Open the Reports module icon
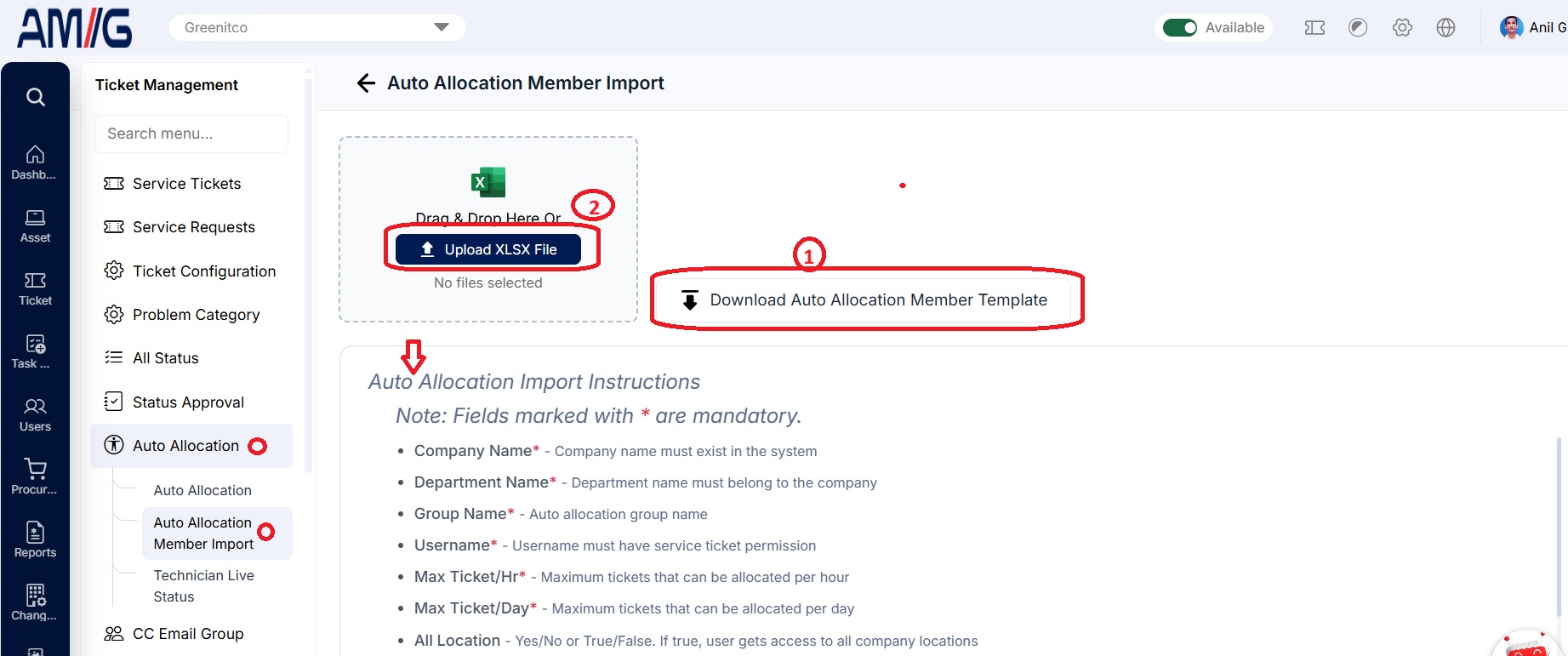 coord(35,541)
